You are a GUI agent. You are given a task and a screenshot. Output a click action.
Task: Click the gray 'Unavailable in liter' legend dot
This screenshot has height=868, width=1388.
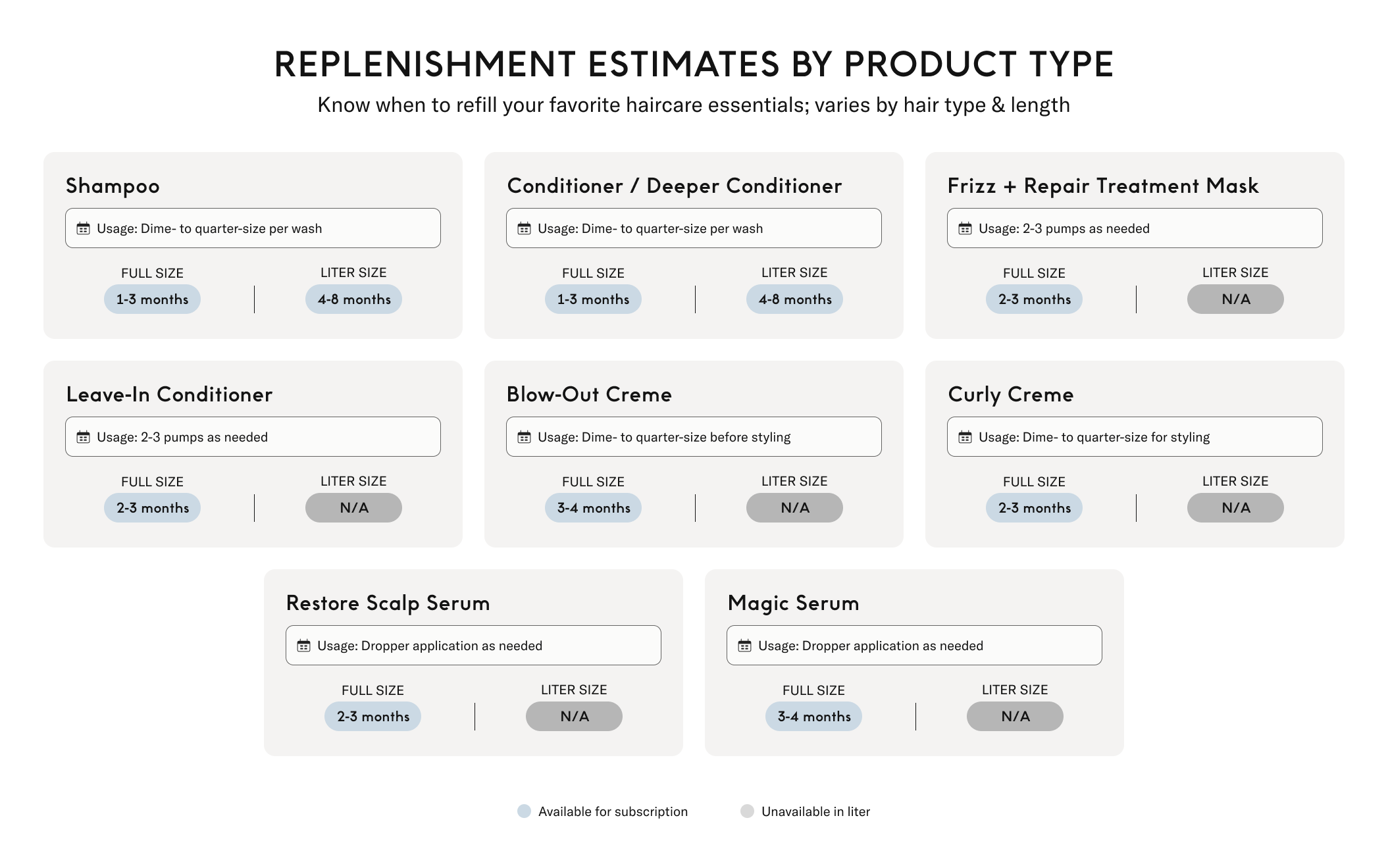(747, 811)
